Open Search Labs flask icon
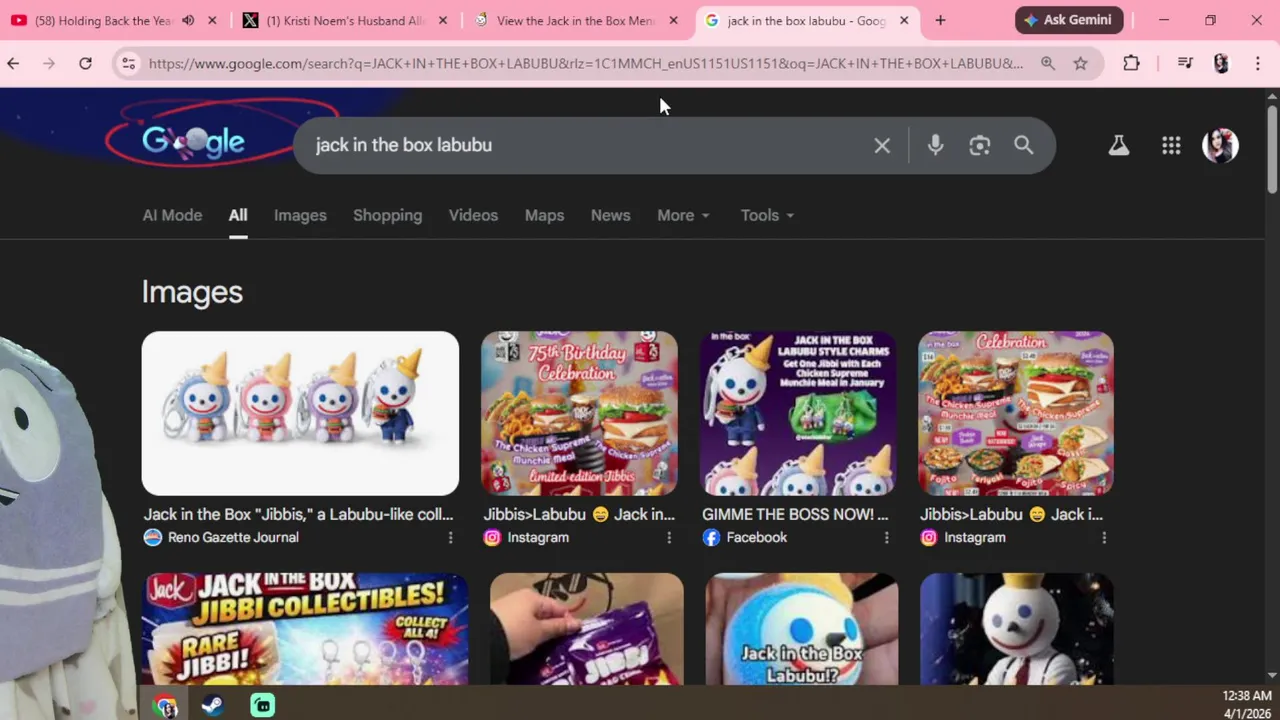1280x720 pixels. [1118, 145]
